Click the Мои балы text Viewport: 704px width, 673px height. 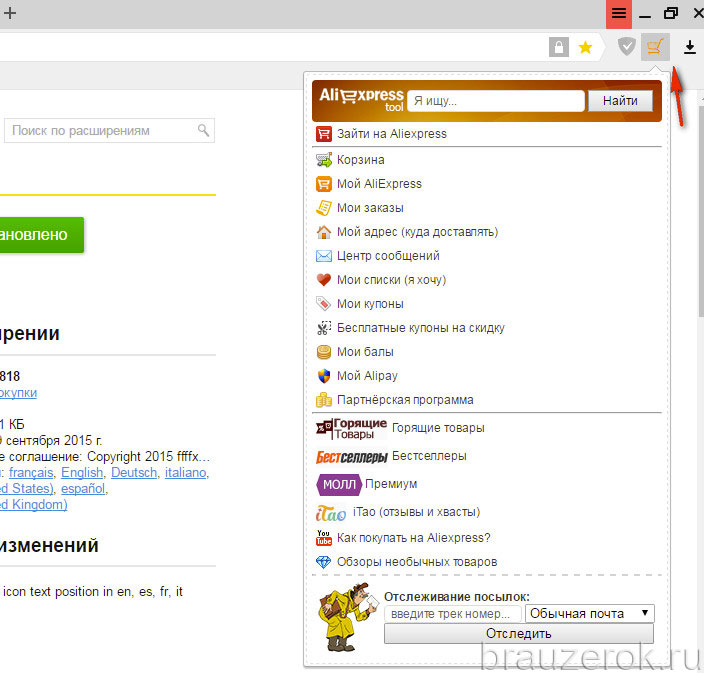tap(365, 352)
